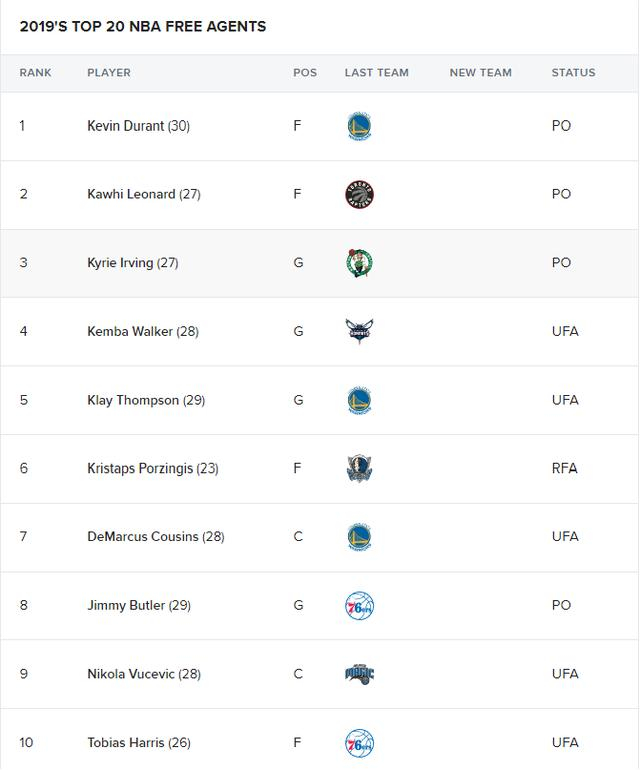Click the Warriors logo in Kevin Durant's row

359,126
